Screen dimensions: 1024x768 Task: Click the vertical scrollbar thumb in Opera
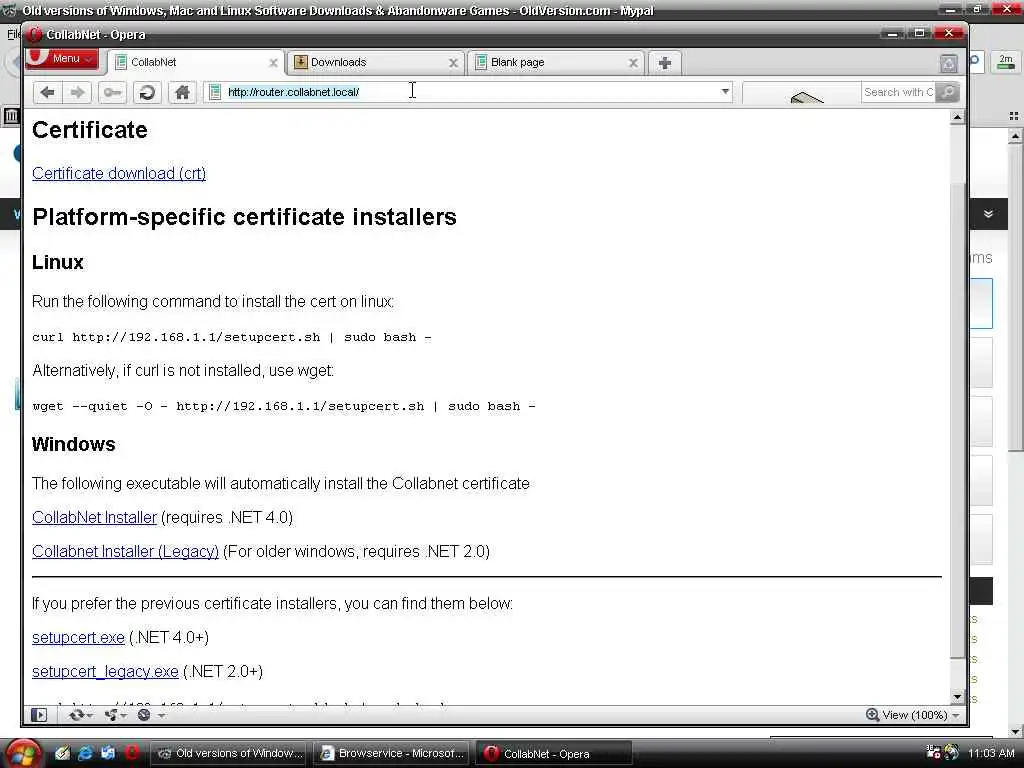pyautogui.click(x=957, y=421)
